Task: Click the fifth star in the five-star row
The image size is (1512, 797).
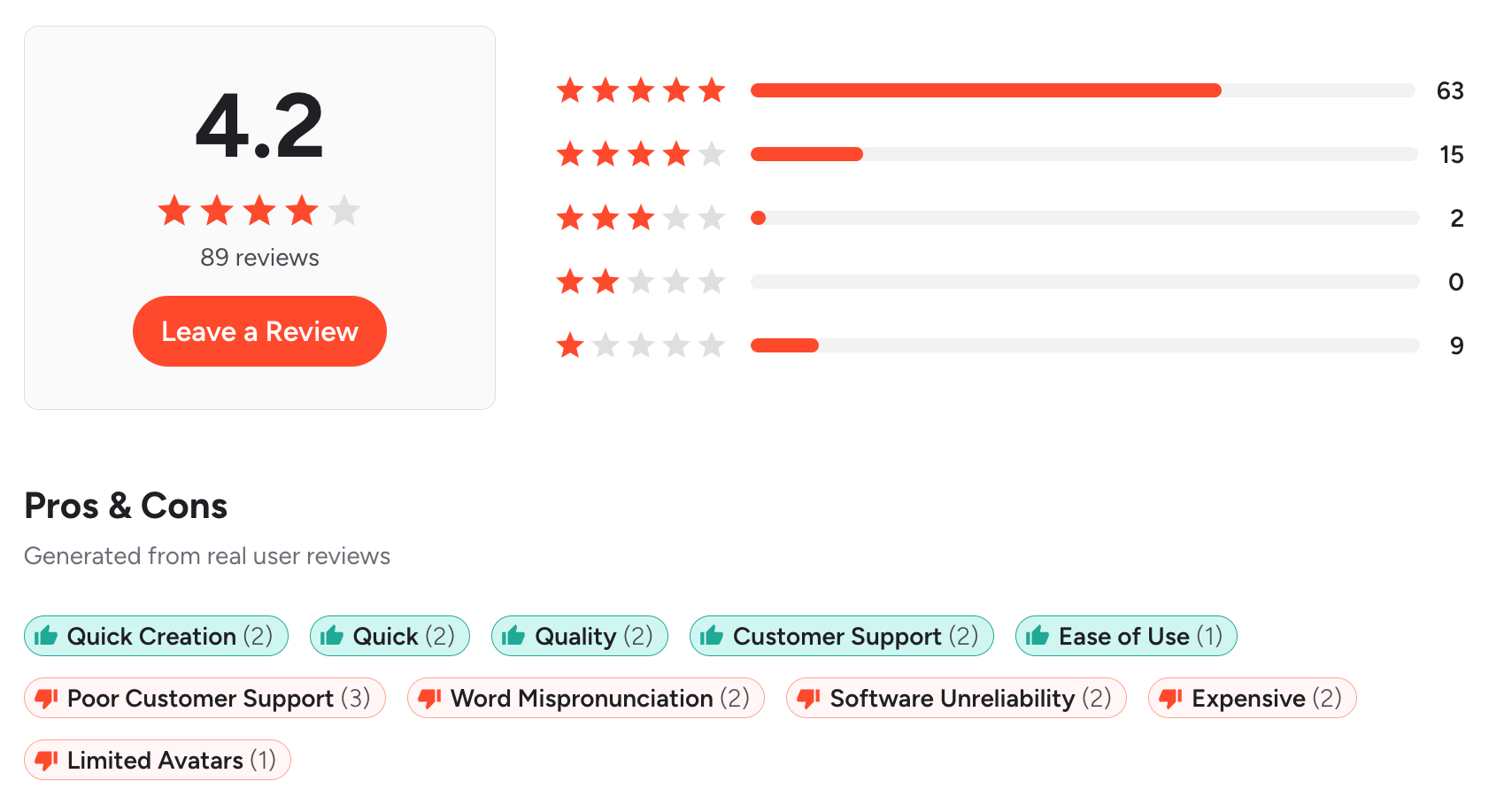Action: [x=711, y=89]
